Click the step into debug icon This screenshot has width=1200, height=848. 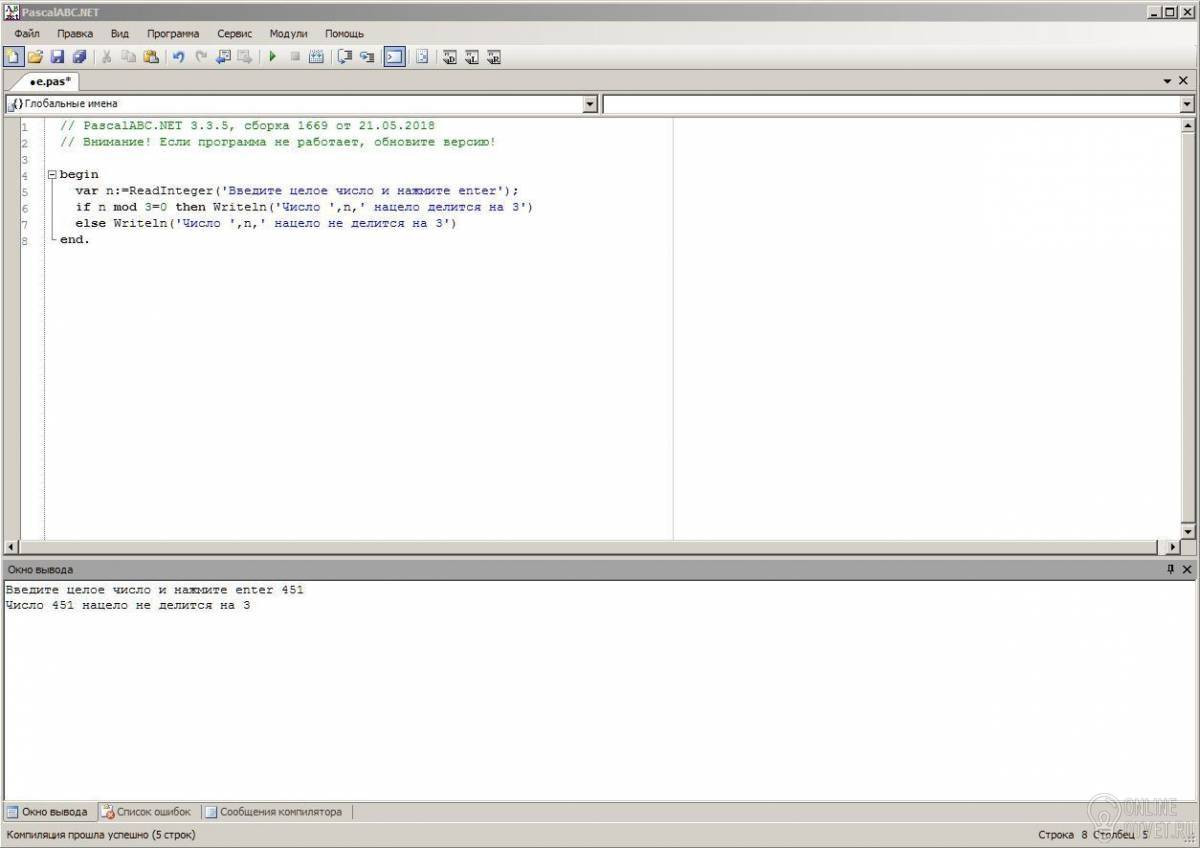pos(367,57)
